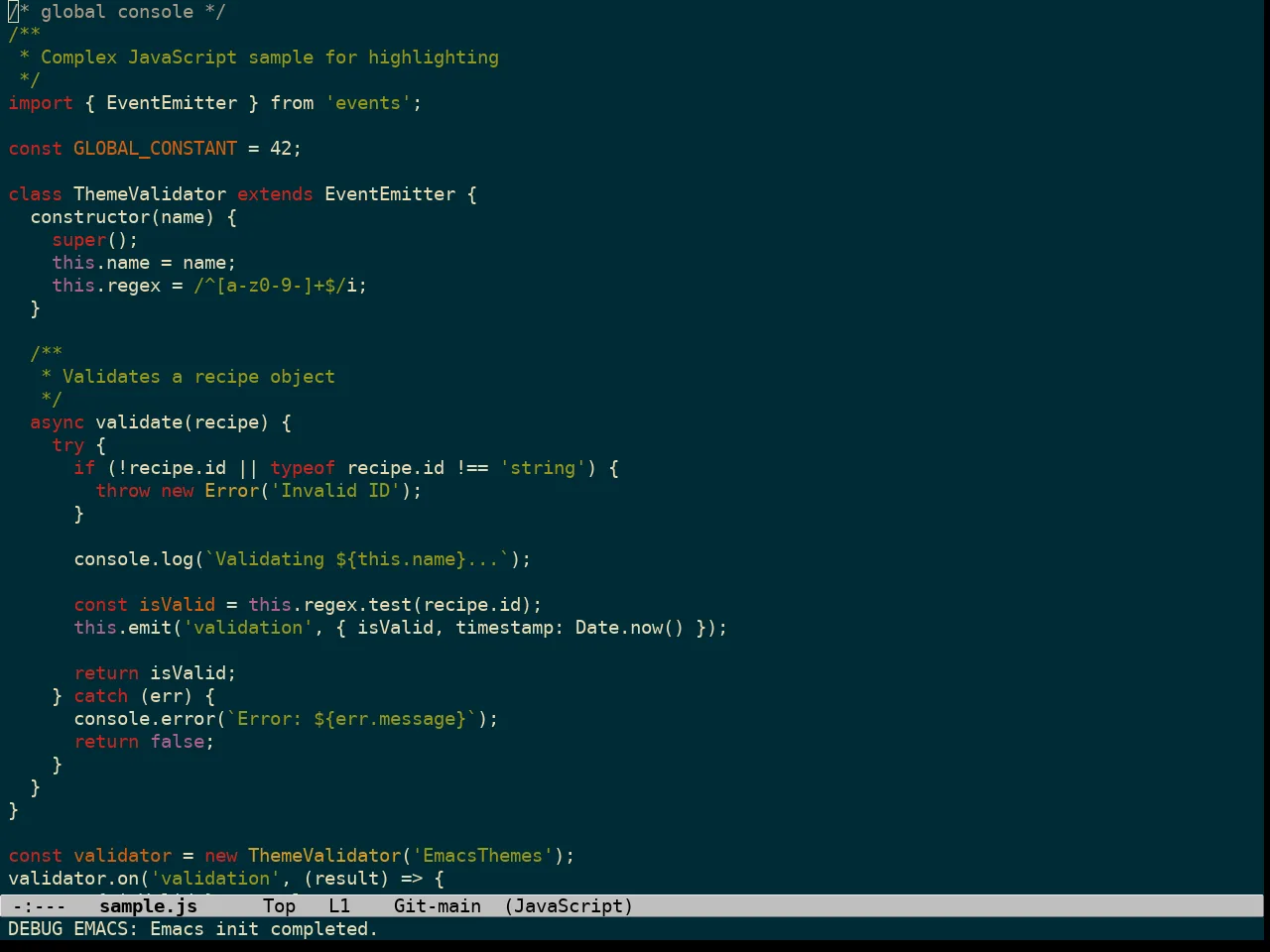Screen dimensions: 1270x952
Task: Click the 'extends' keyword
Action: 275,194
